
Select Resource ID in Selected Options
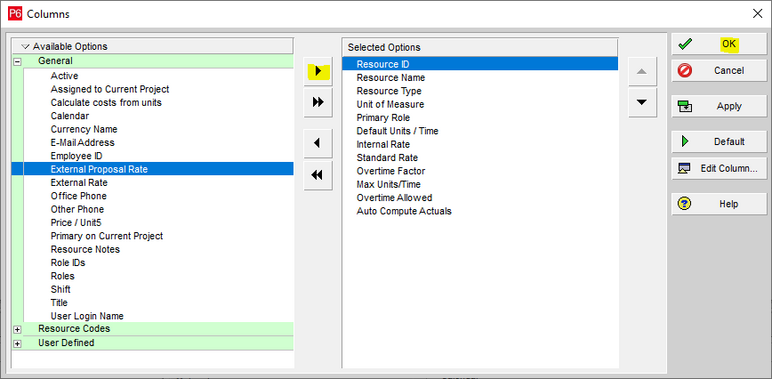tap(480, 64)
